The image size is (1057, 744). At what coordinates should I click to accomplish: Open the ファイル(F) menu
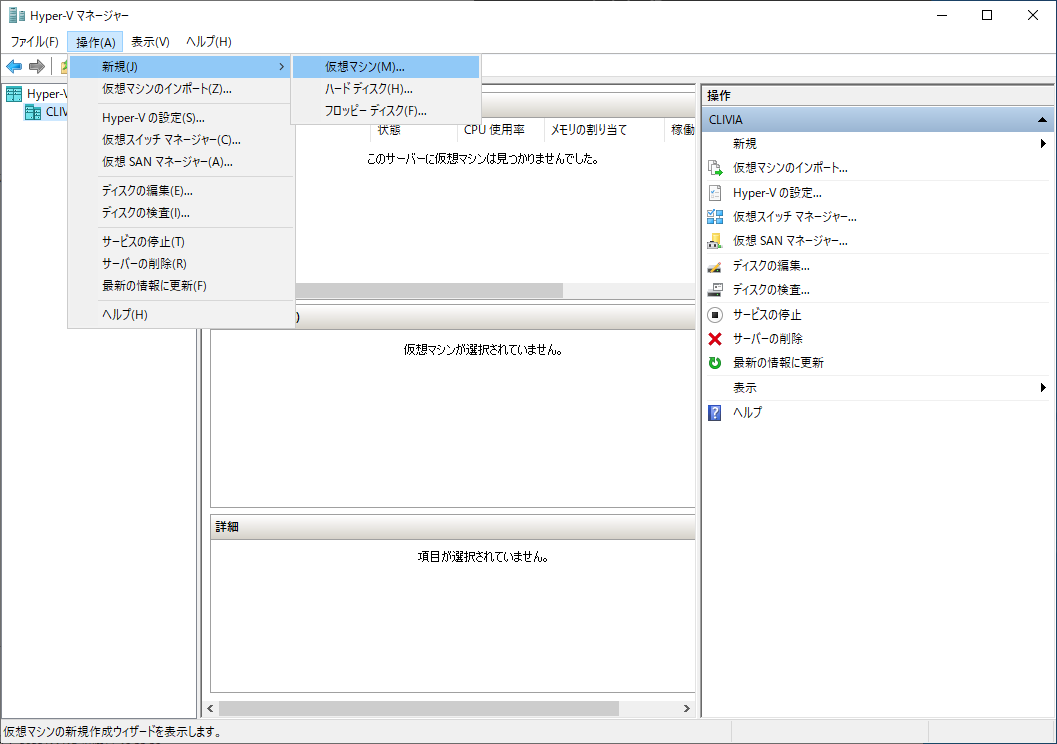pyautogui.click(x=34, y=42)
